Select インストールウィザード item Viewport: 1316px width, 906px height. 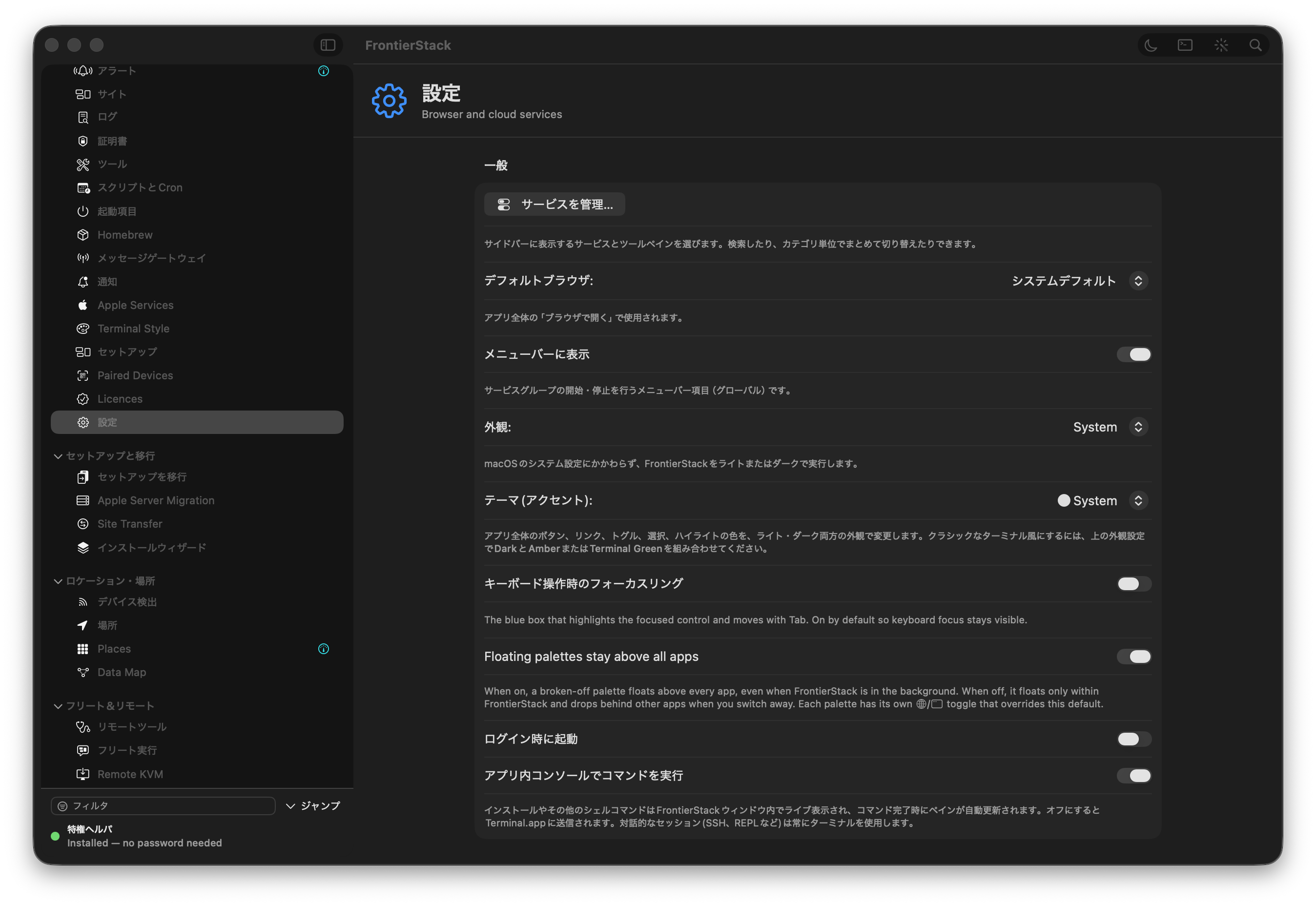[197, 548]
